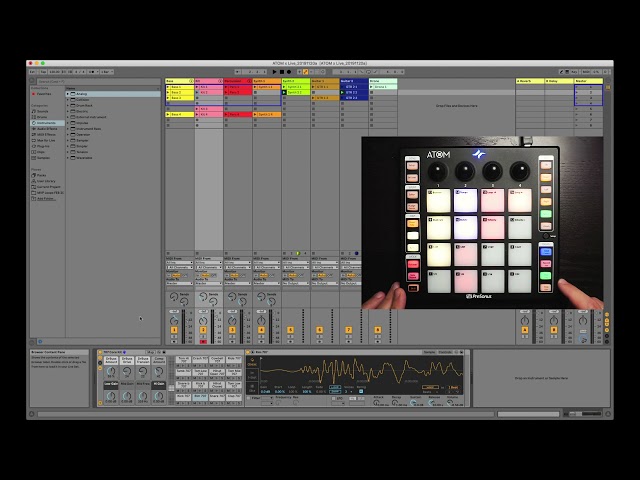Screen dimensions: 640x480
Task: Toggle track 1 activator button
Action: click(x=174, y=330)
